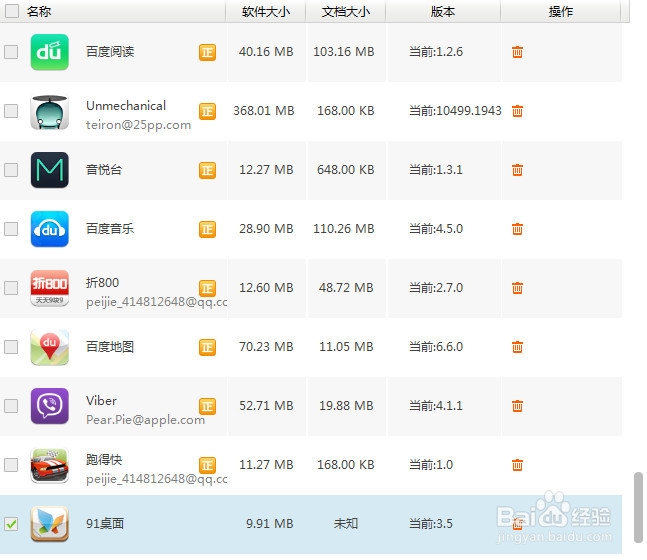Click the teiron@25pp.com account text
Viewport: 647px width, 560px height.
138,125
